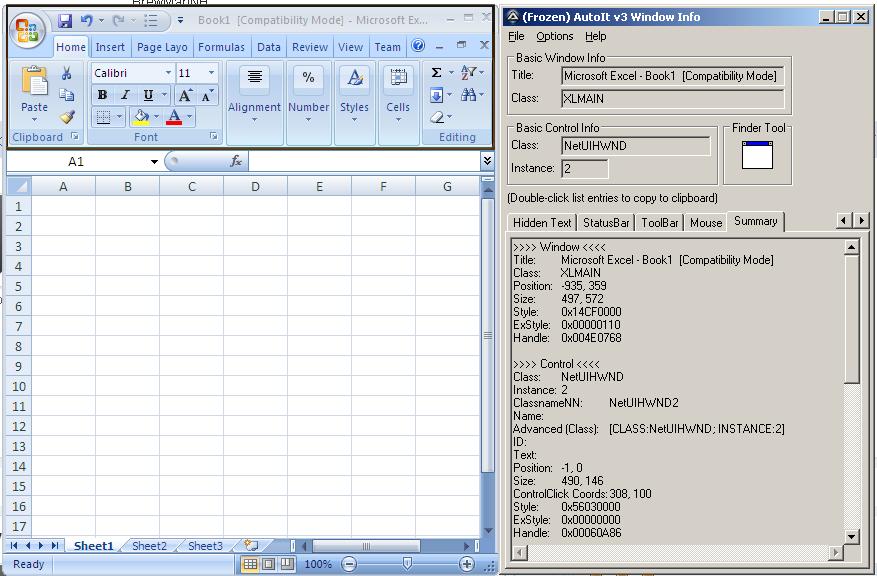Insert an AutoSum using the Sigma icon
This screenshot has height=576, width=877.
pyautogui.click(x=436, y=72)
